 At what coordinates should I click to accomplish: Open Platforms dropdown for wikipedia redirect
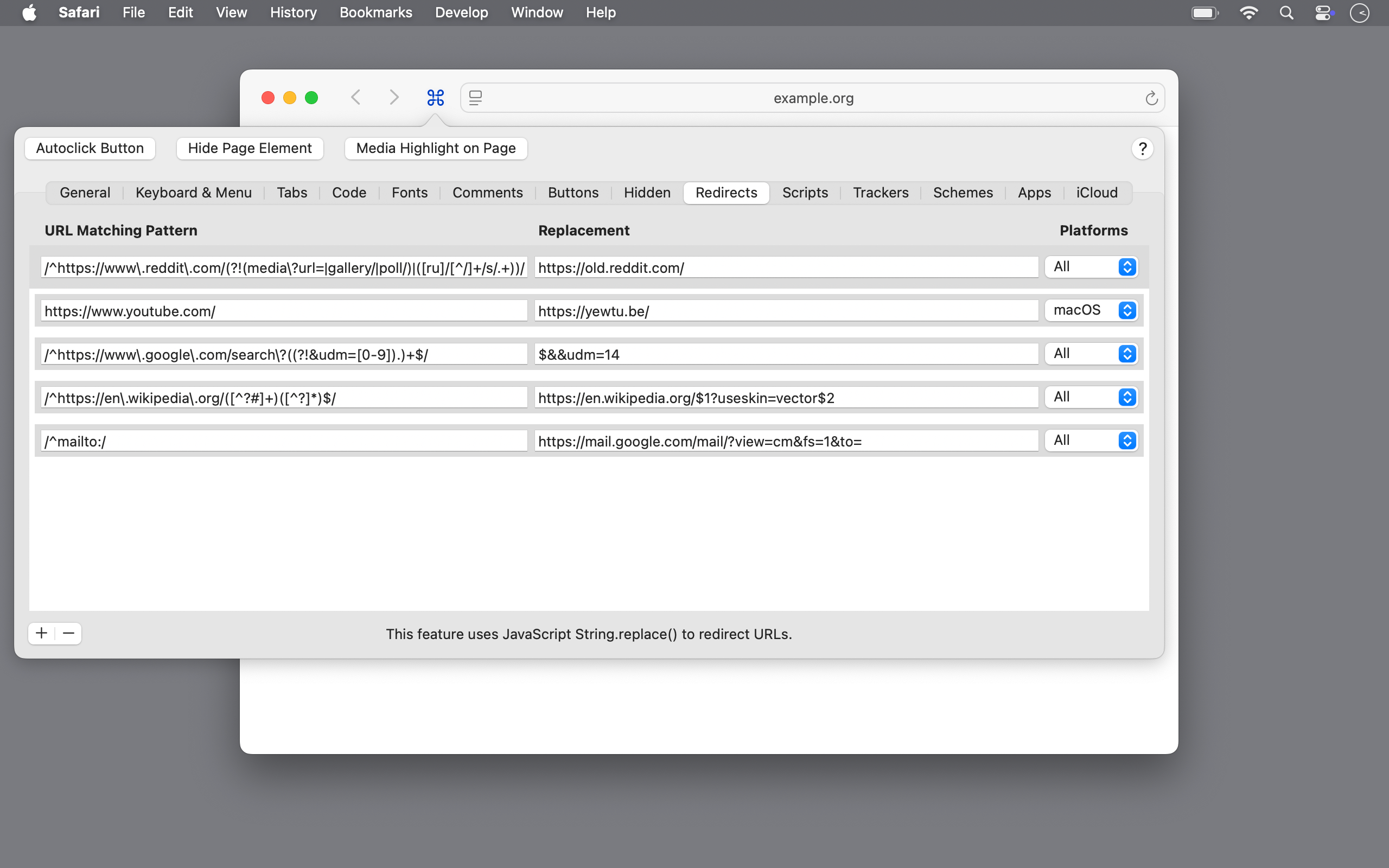[x=1091, y=397]
